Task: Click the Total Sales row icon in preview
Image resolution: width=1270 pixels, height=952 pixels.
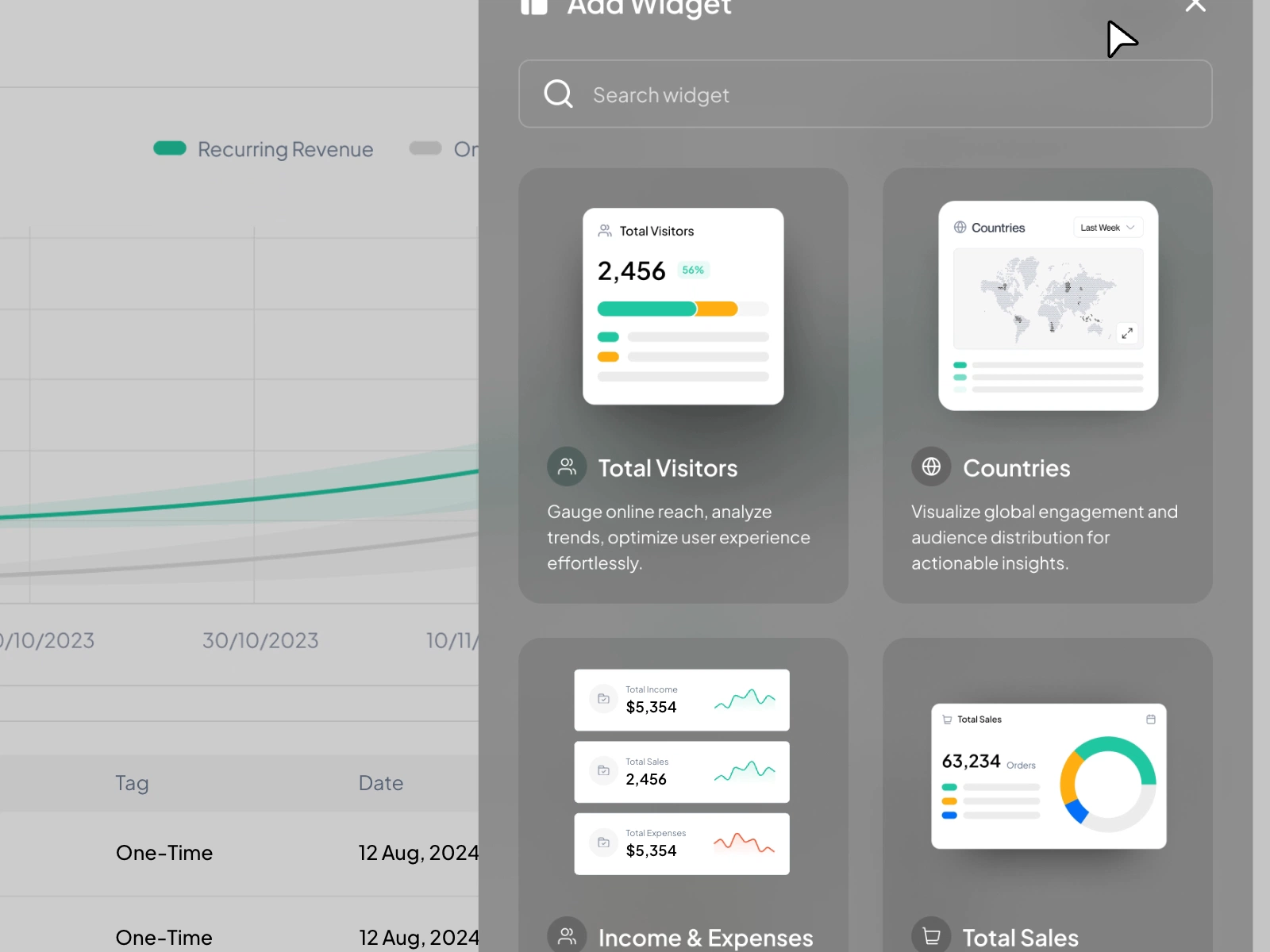Action: coord(604,770)
